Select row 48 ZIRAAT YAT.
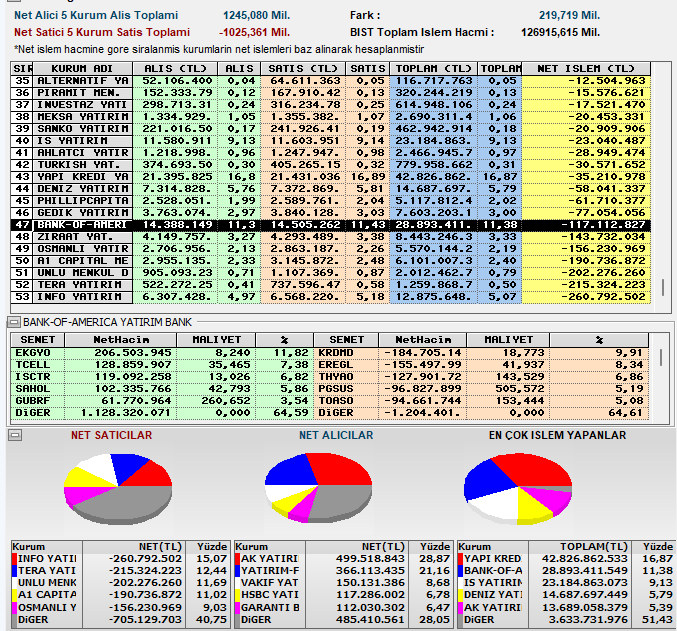Image resolution: width=677 pixels, height=631 pixels. (x=331, y=237)
